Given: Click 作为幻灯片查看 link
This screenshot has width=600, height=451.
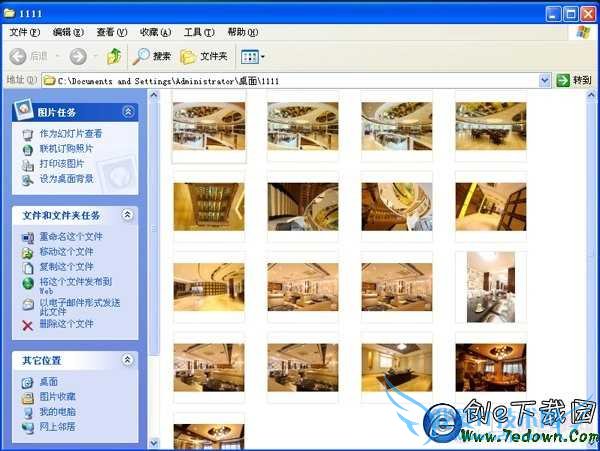Looking at the screenshot, I should coord(71,134).
